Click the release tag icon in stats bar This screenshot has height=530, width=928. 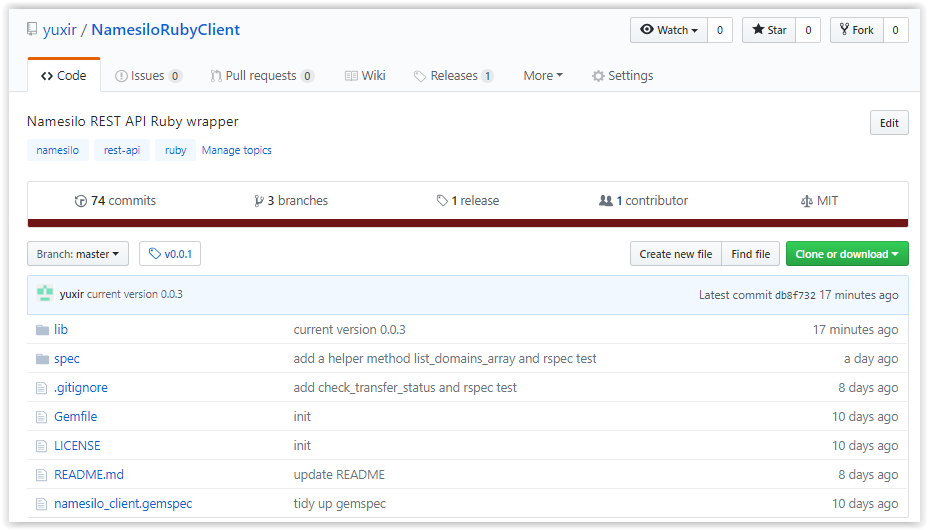pyautogui.click(x=442, y=201)
